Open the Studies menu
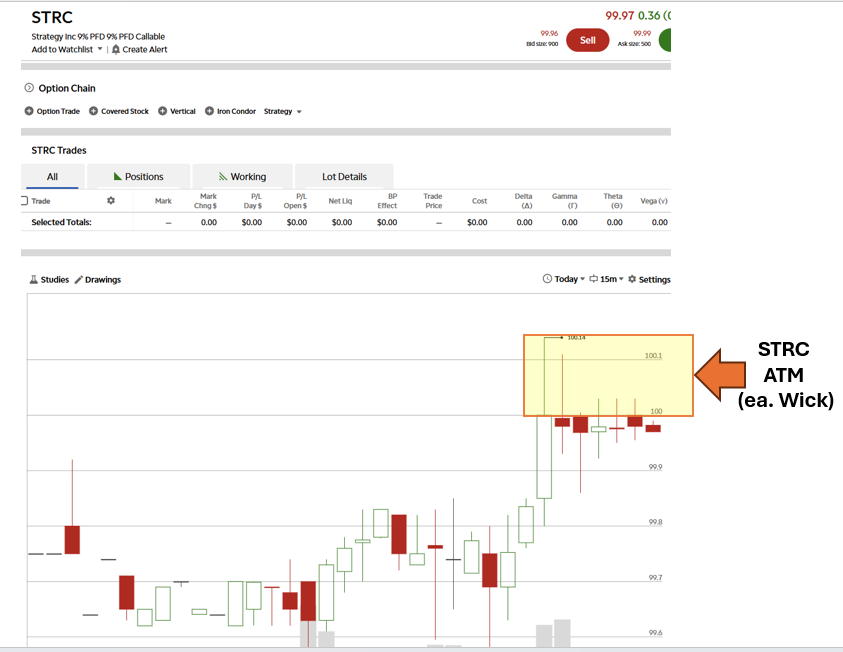The height and width of the screenshot is (652, 843). (x=55, y=280)
